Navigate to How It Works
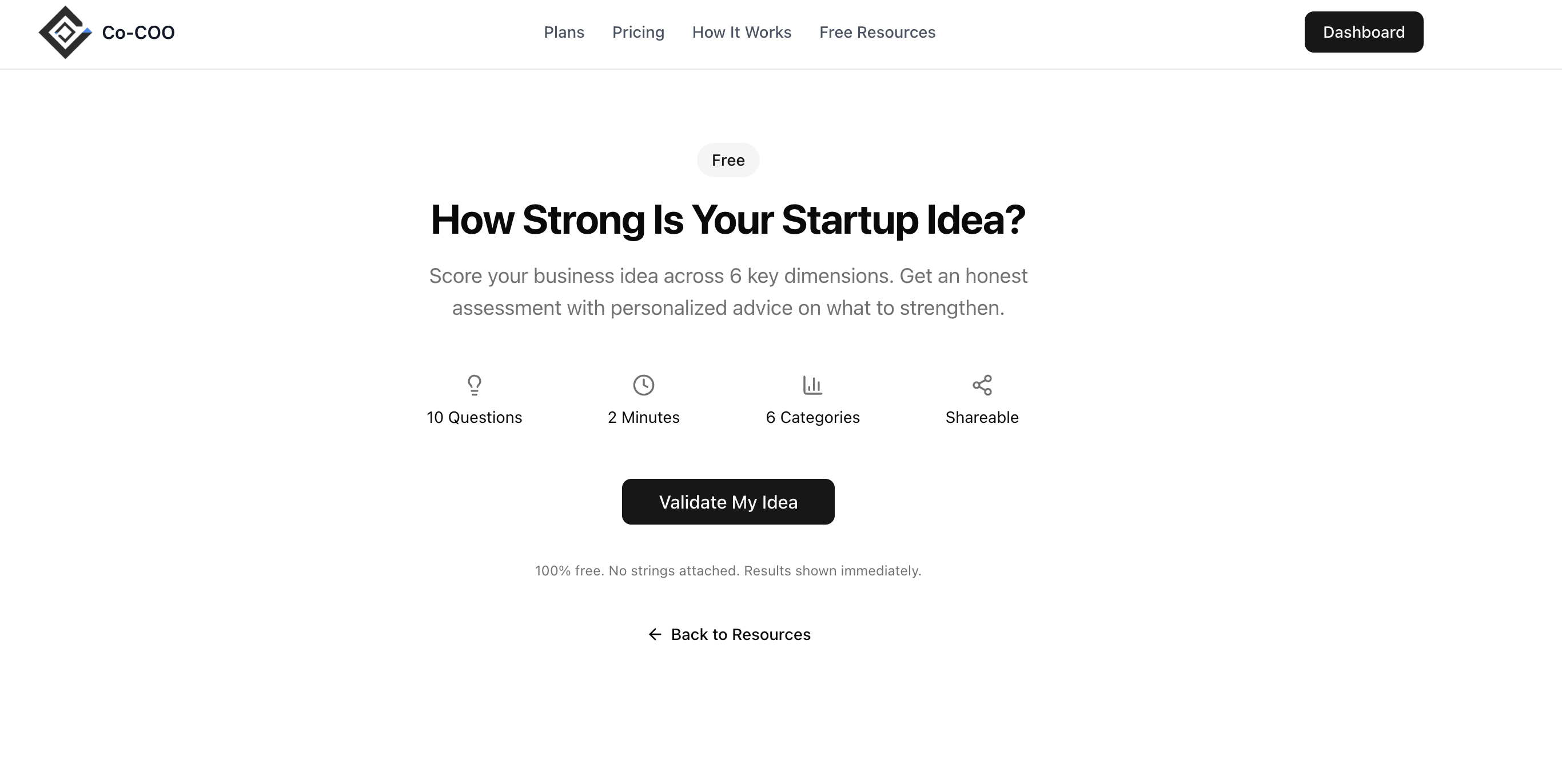Viewport: 1562px width, 784px height. click(742, 32)
